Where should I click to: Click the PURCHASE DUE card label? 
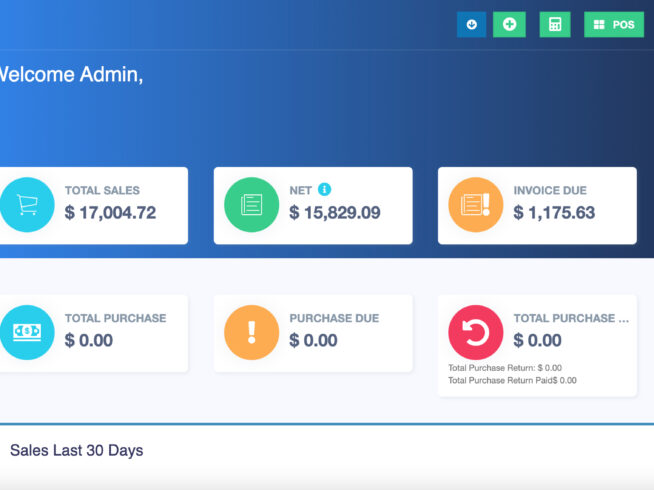tap(335, 318)
